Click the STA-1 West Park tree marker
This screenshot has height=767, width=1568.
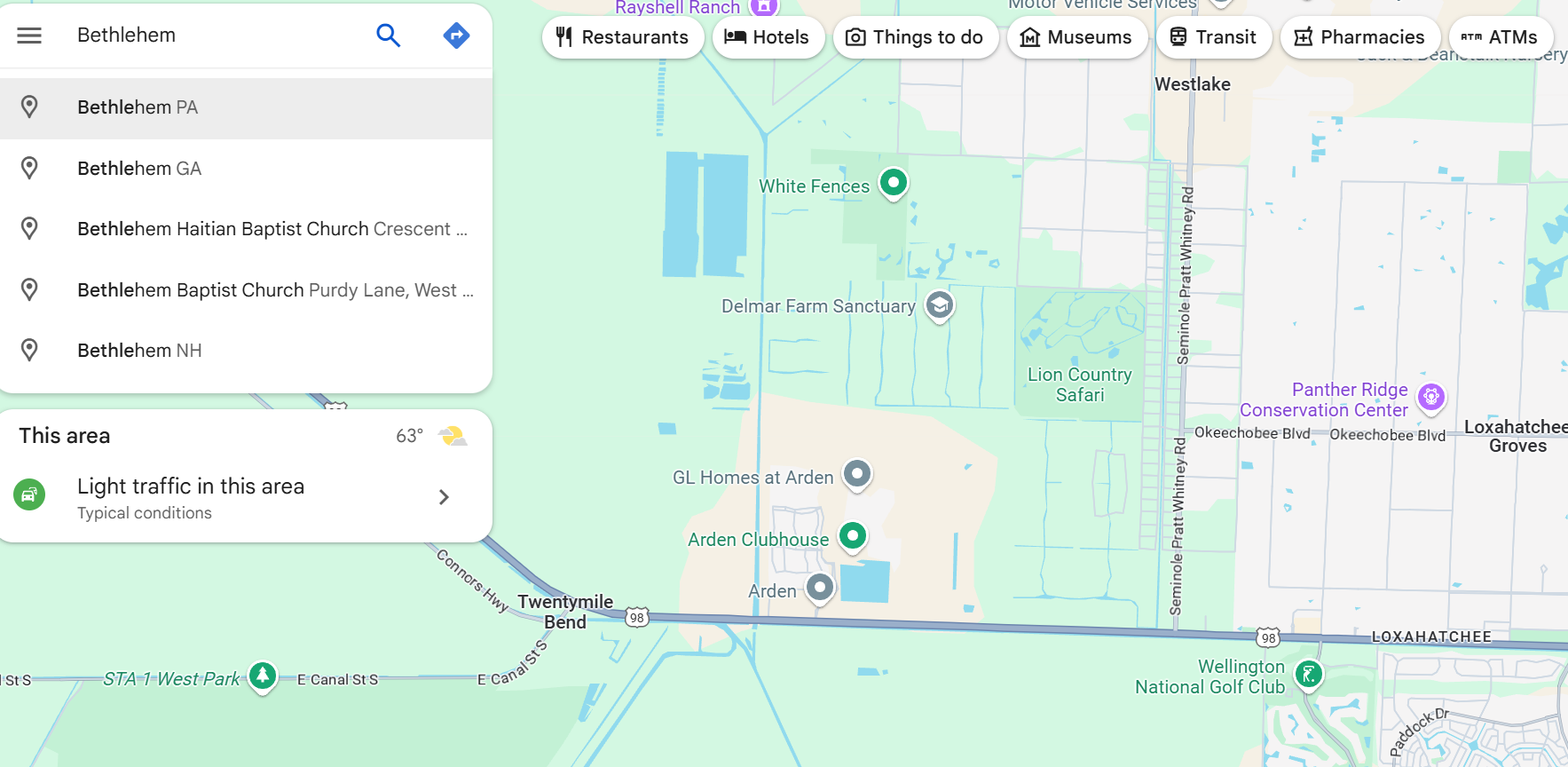(263, 676)
